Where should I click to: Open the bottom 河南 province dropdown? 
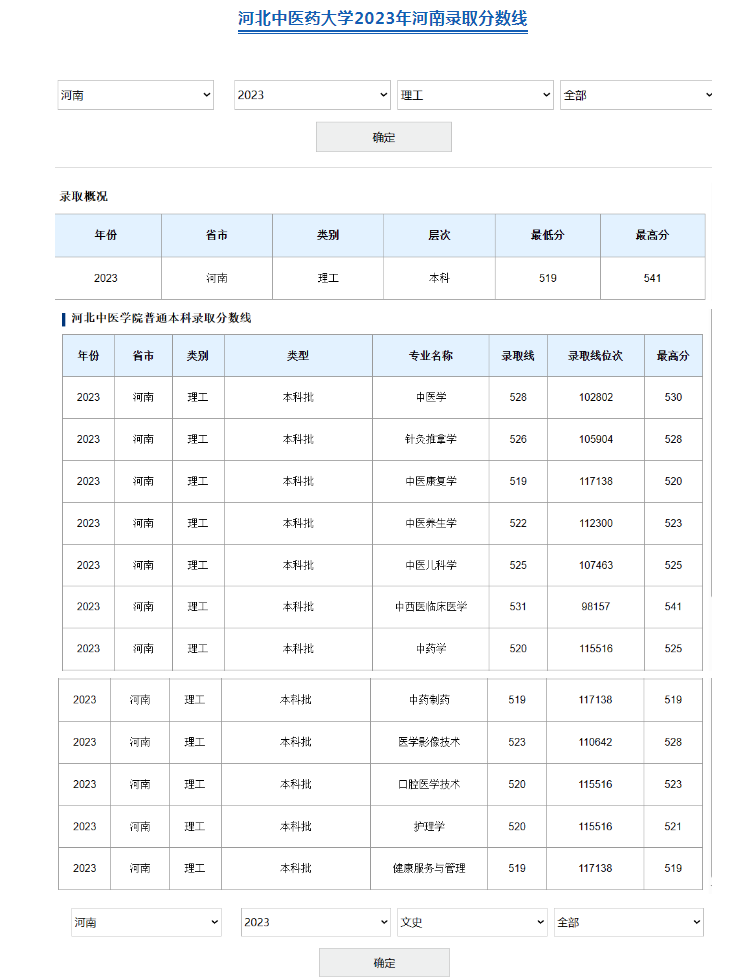coord(146,922)
